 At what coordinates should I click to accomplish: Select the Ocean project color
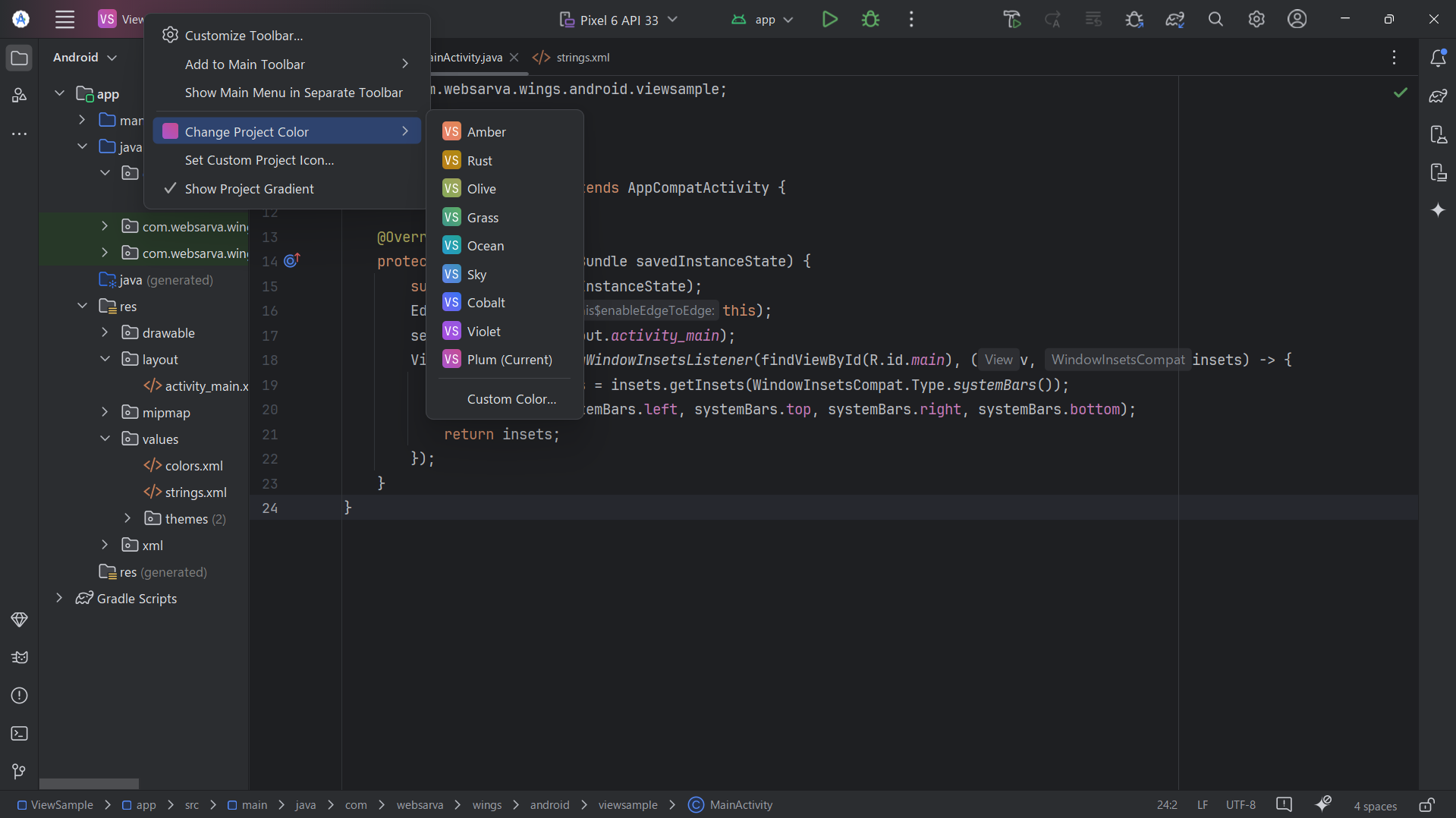485,245
